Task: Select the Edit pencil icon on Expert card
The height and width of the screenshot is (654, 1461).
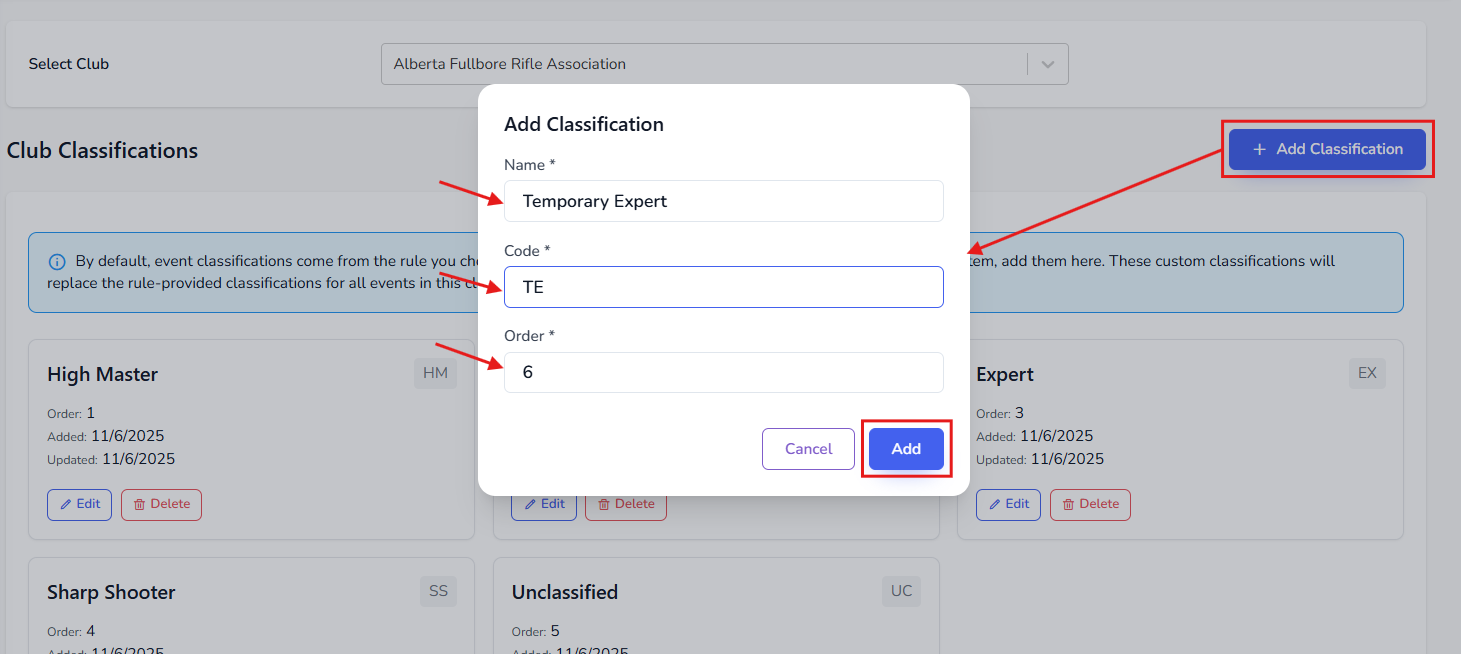Action: (x=996, y=504)
